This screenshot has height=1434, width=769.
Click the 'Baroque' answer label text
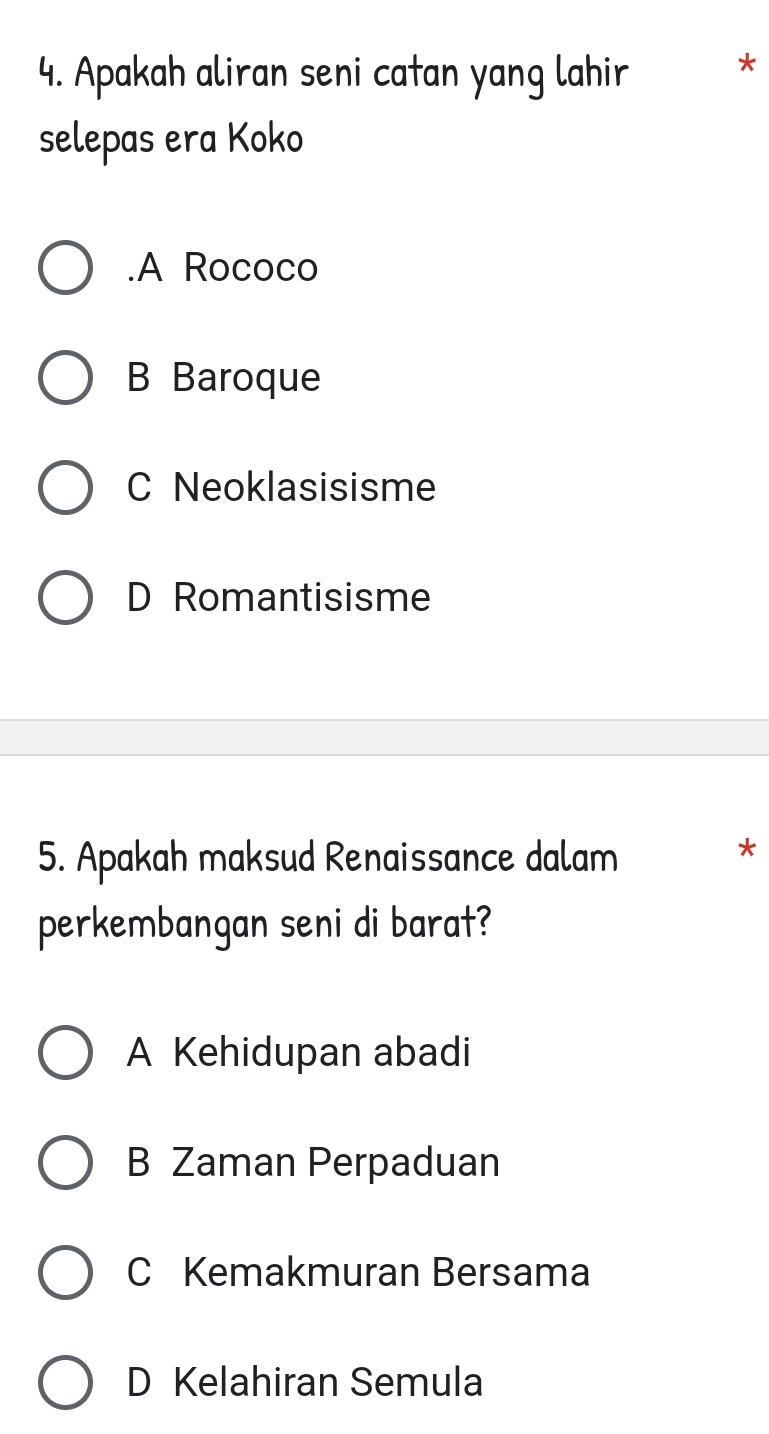(246, 378)
